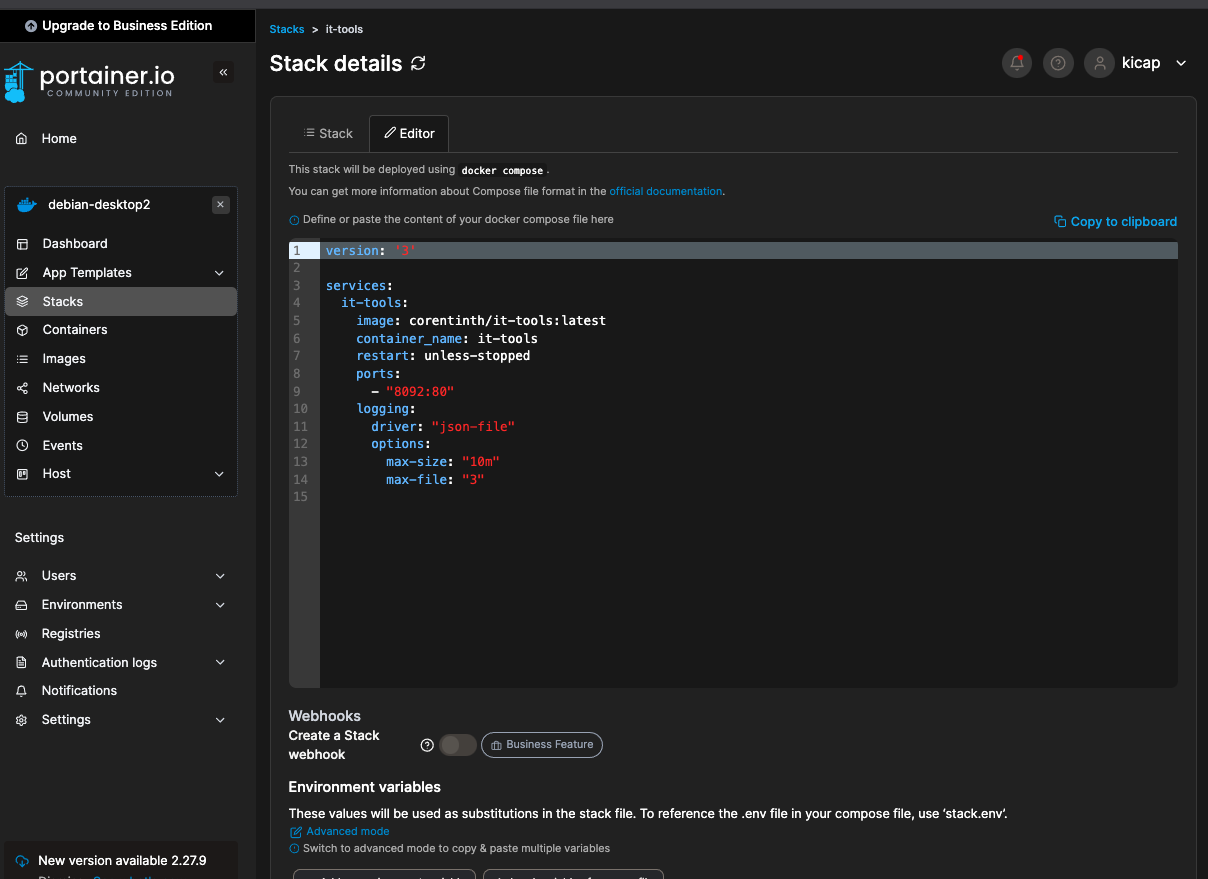Viewport: 1208px width, 879px height.
Task: Go to Home in the sidebar
Action: (121, 139)
